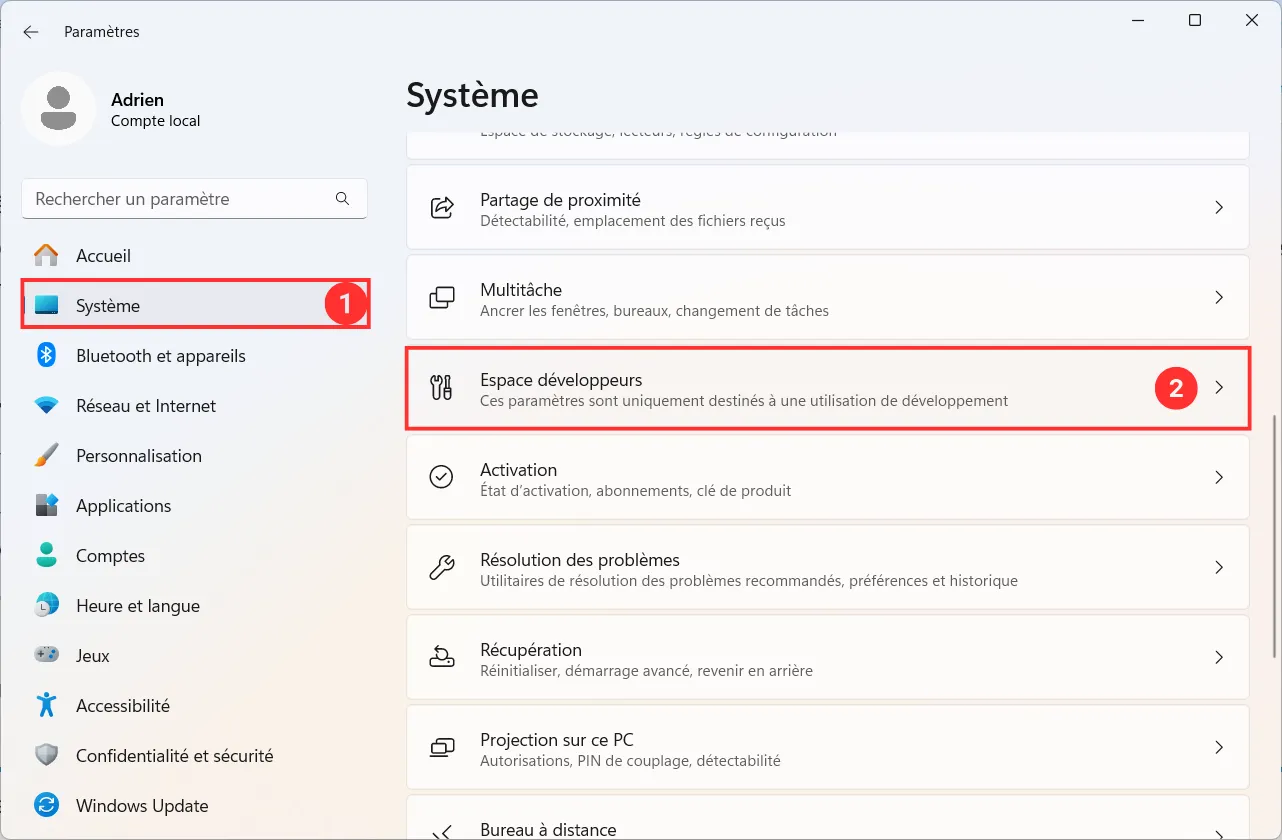The image size is (1282, 840).
Task: Click the Bureau à distance title
Action: pos(548,830)
